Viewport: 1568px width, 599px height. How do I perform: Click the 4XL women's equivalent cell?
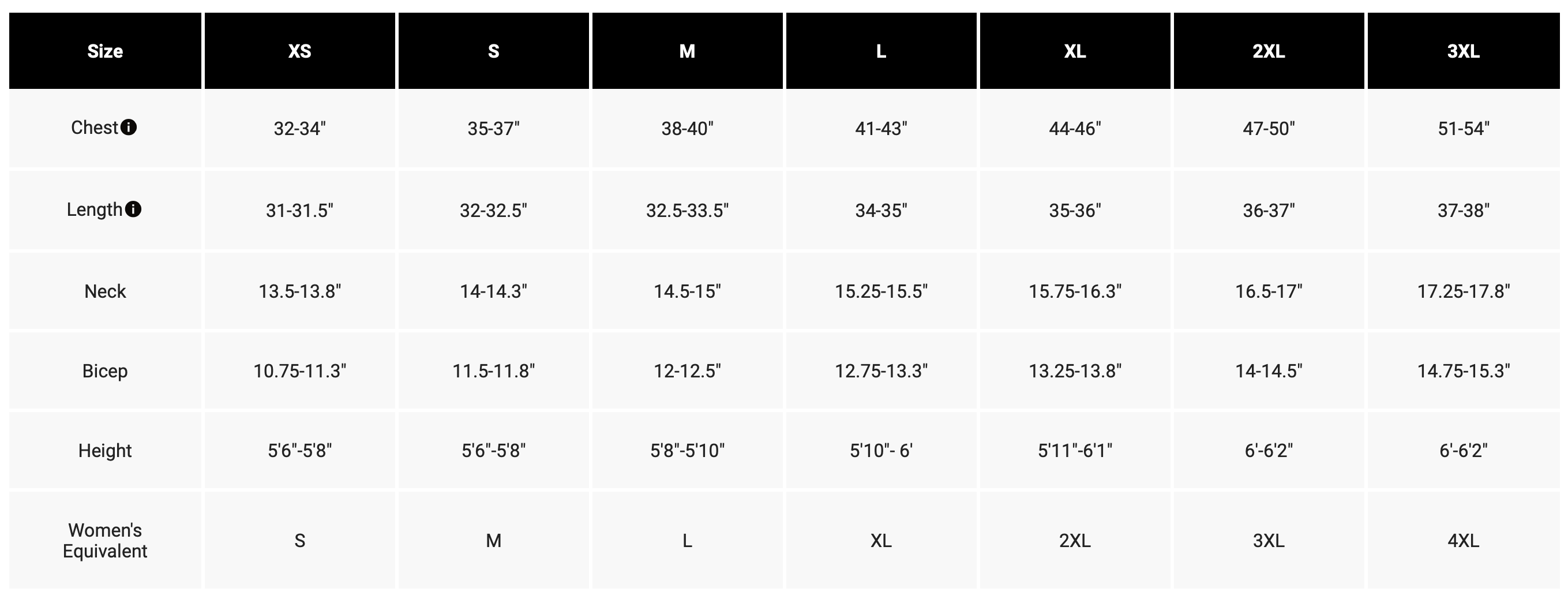[1464, 541]
